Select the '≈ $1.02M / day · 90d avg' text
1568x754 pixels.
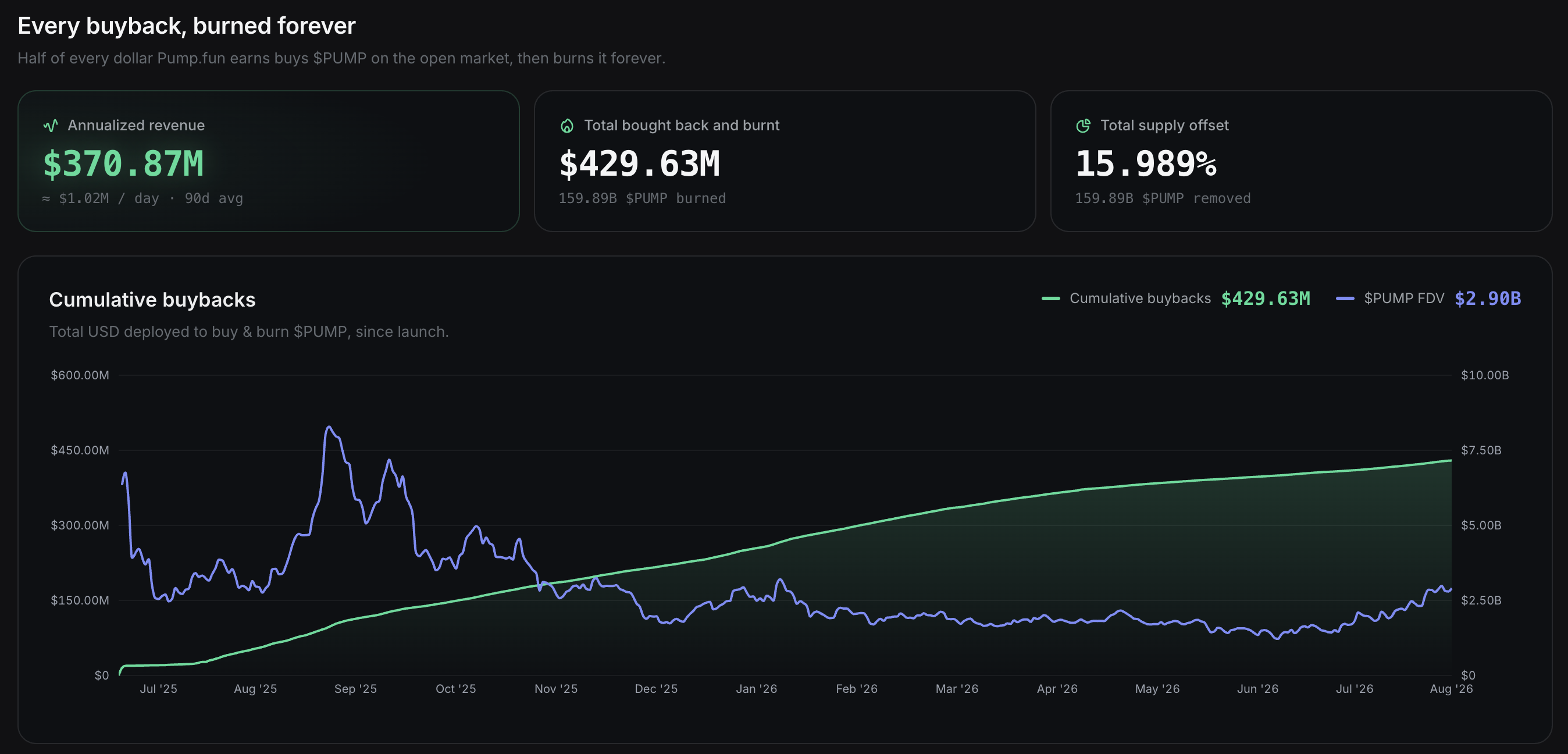[x=142, y=198]
